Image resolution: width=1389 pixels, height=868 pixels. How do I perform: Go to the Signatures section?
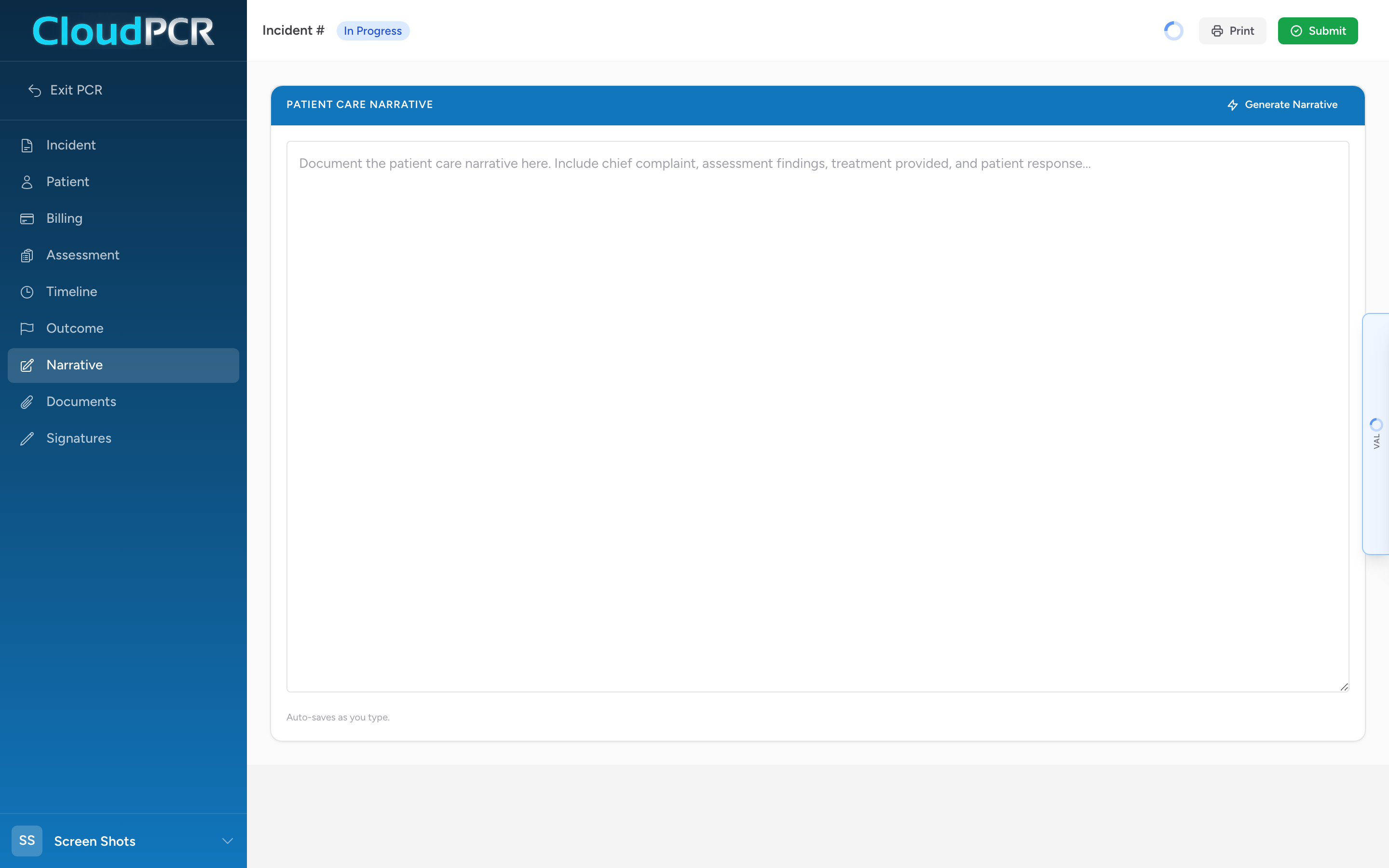[x=123, y=439]
